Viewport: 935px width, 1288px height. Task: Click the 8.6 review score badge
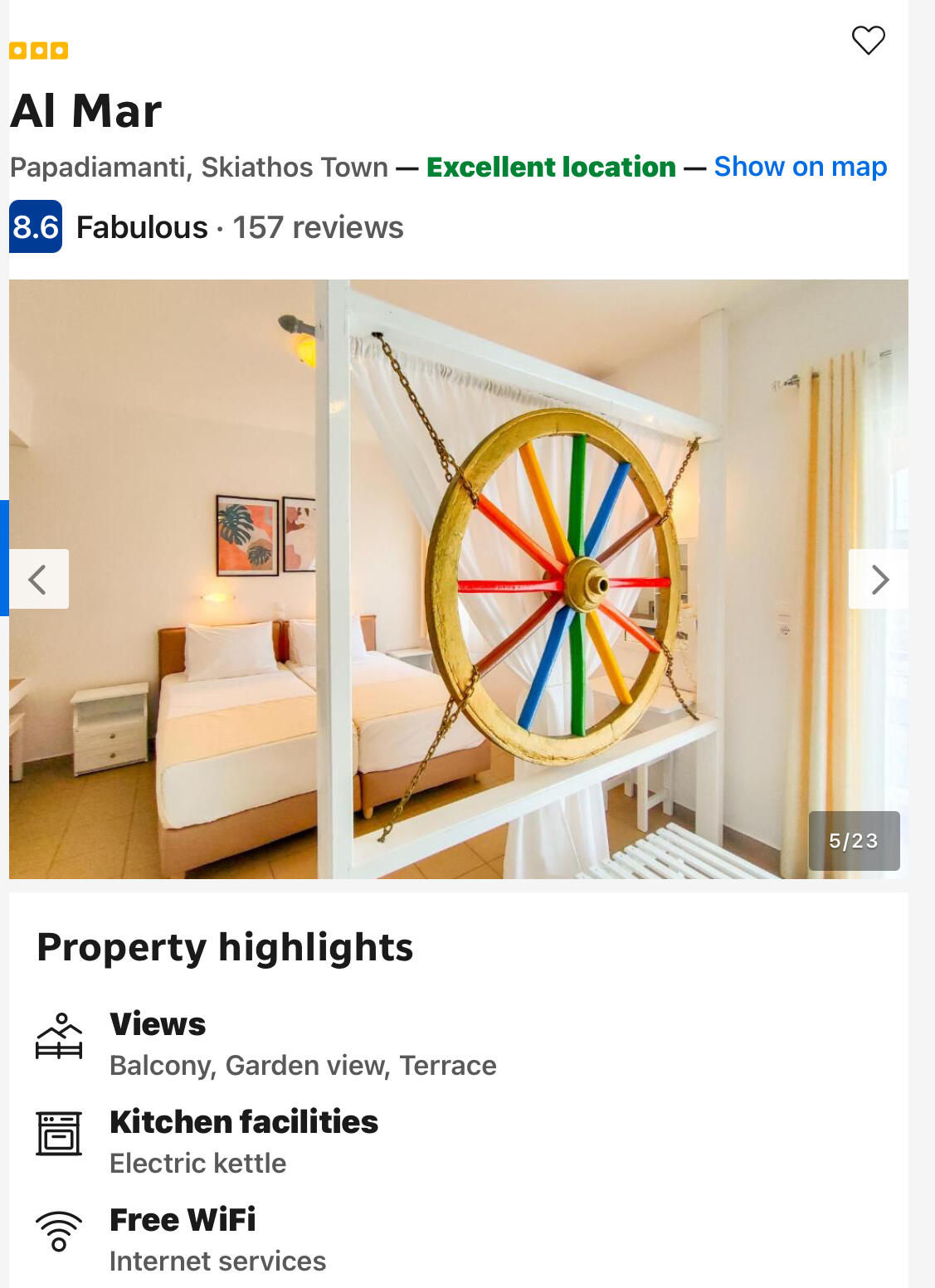click(x=36, y=226)
